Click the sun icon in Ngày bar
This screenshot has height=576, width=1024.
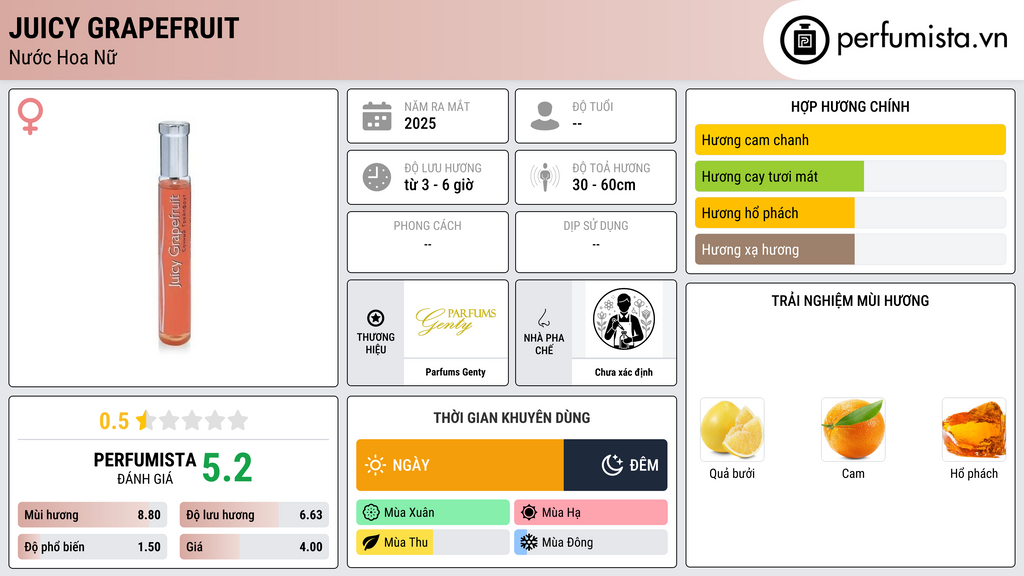[376, 465]
